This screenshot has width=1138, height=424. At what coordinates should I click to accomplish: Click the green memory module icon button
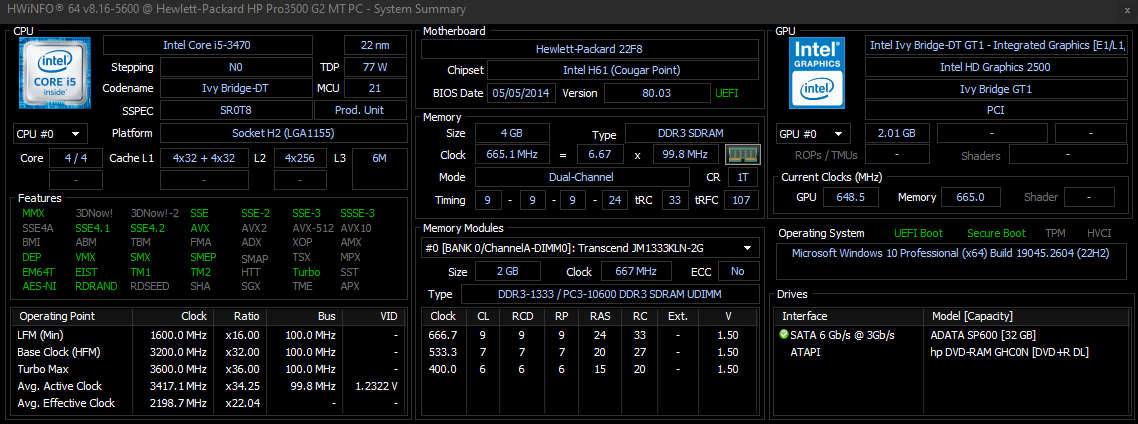point(742,155)
